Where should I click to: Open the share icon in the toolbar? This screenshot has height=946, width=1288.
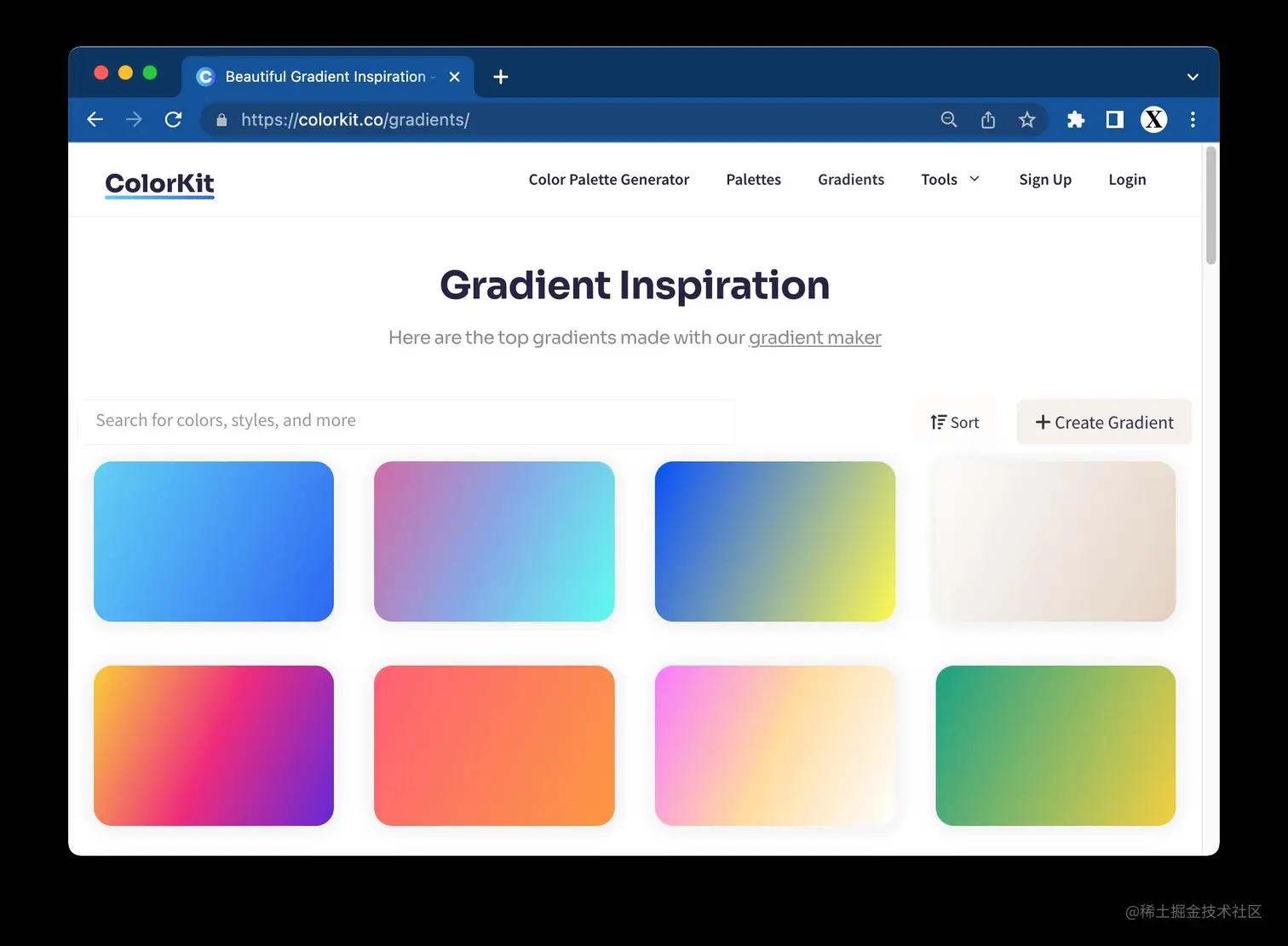(x=987, y=119)
